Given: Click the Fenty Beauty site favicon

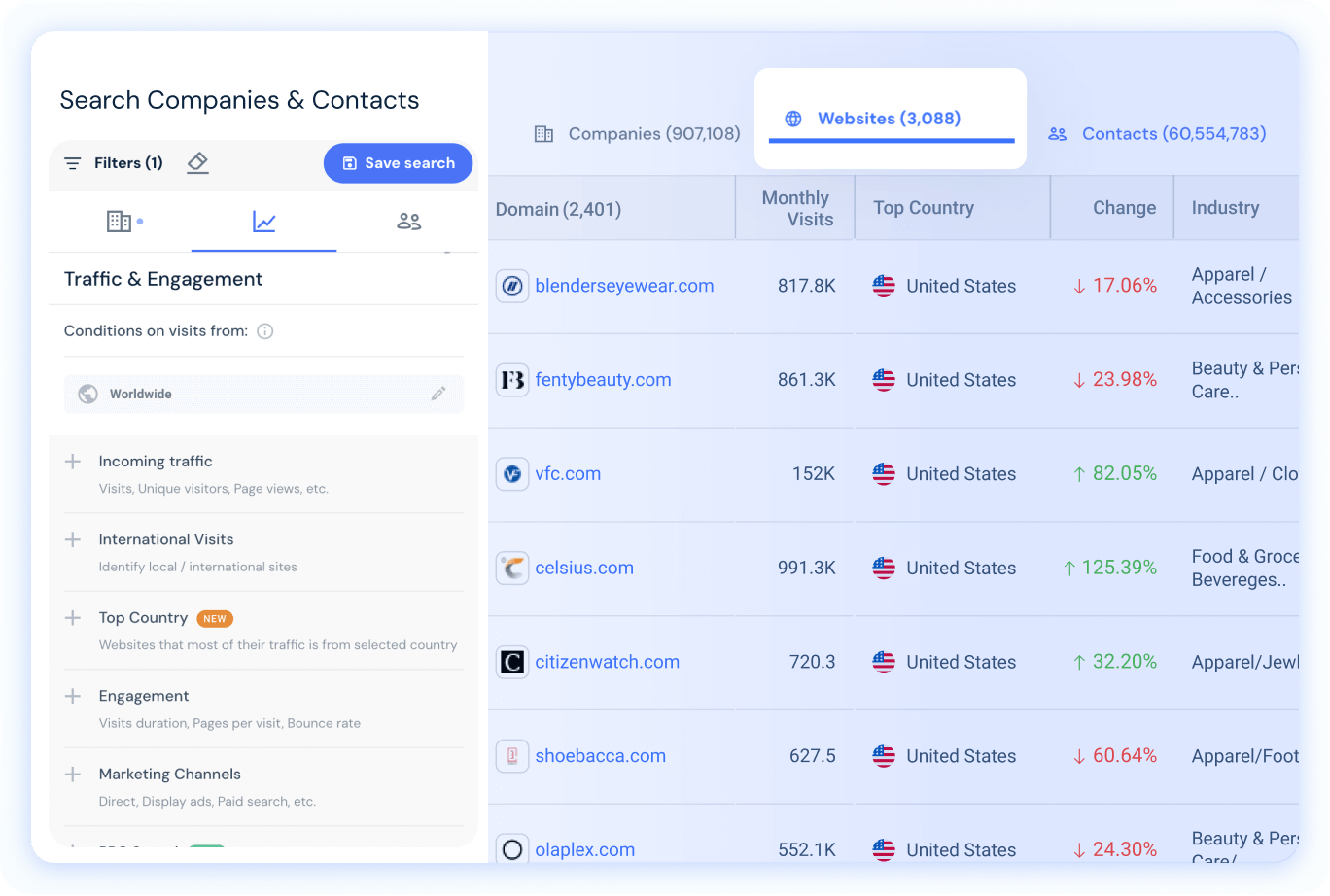Looking at the screenshot, I should 512,380.
